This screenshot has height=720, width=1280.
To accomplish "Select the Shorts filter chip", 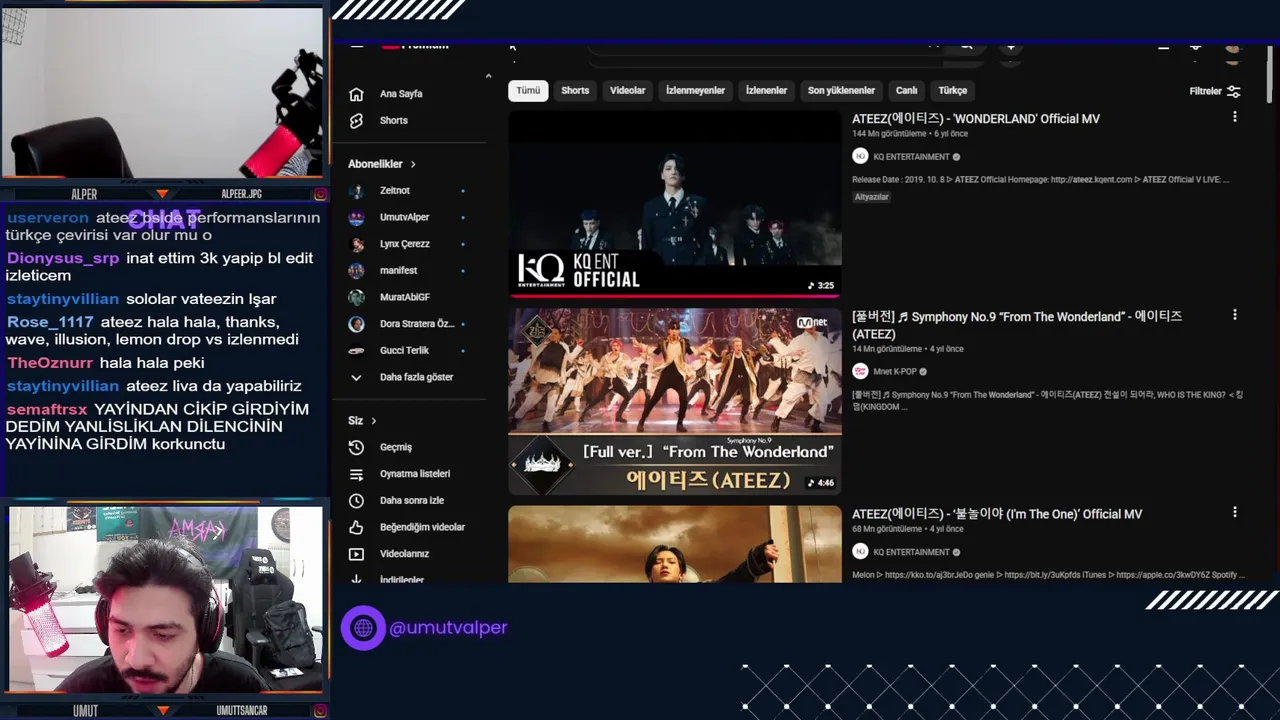I will point(575,90).
